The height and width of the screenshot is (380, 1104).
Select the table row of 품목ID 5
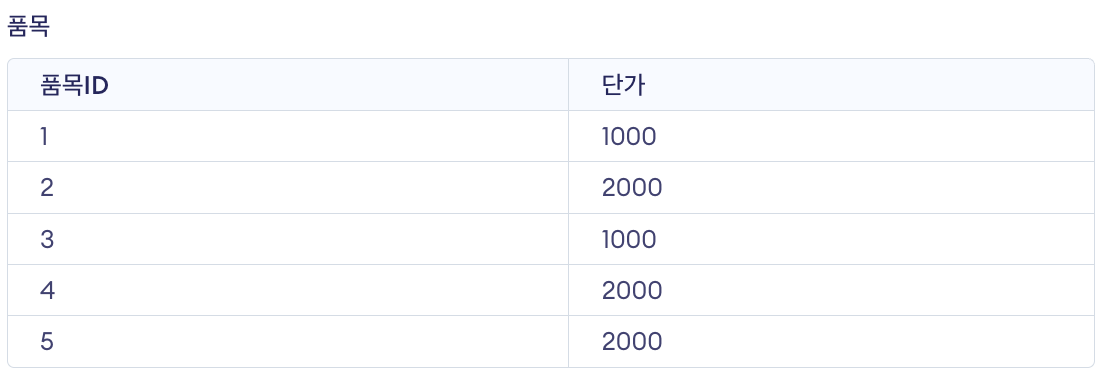click(x=551, y=342)
